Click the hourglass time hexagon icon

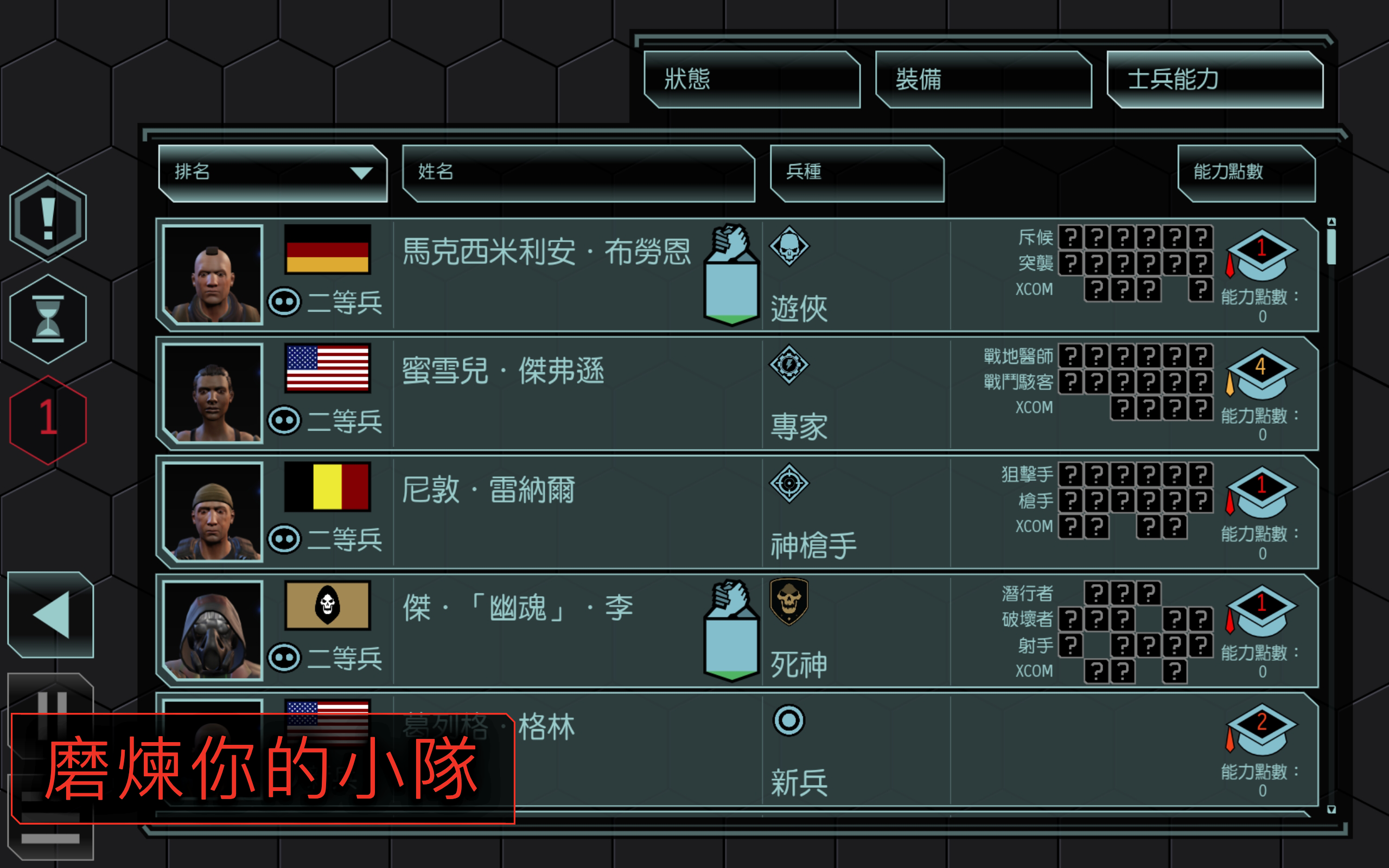(x=48, y=319)
